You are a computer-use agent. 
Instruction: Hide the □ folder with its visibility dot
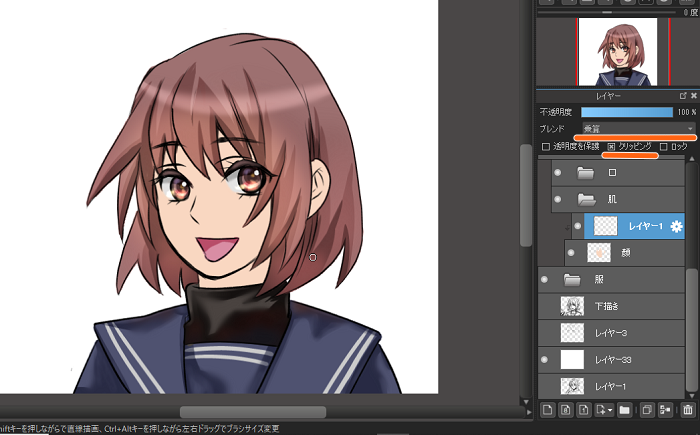tap(558, 172)
